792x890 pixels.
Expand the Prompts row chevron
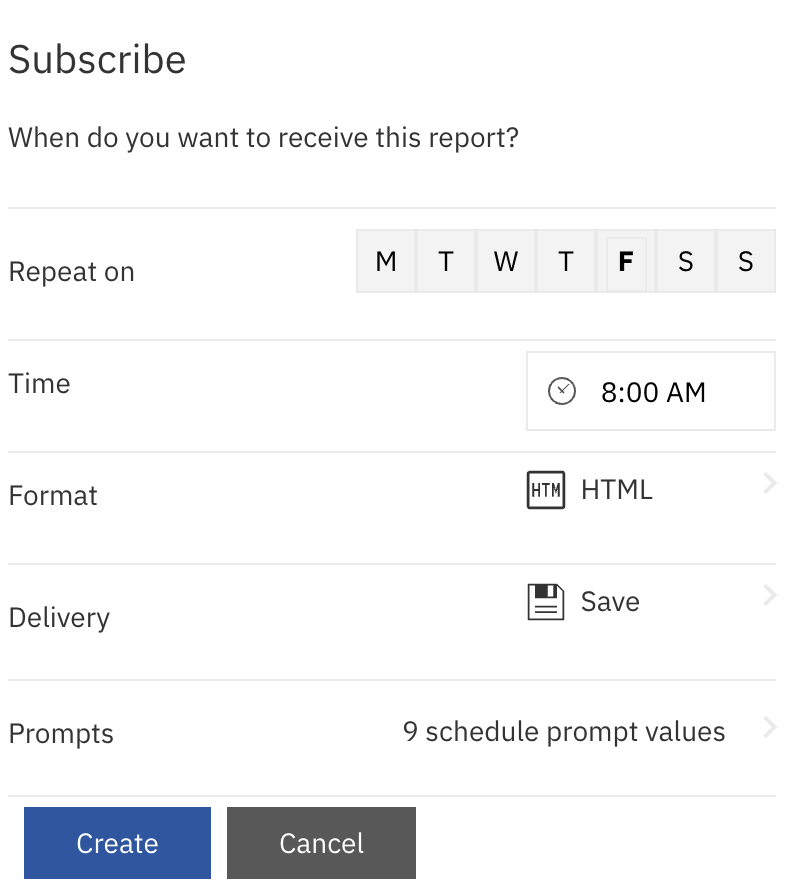coord(769,728)
